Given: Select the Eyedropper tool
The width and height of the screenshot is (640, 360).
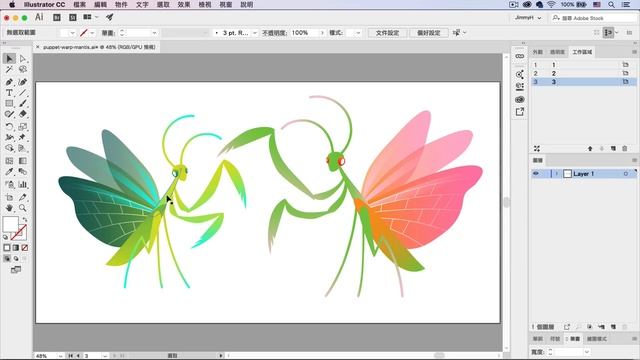Looking at the screenshot, I should point(9,172).
